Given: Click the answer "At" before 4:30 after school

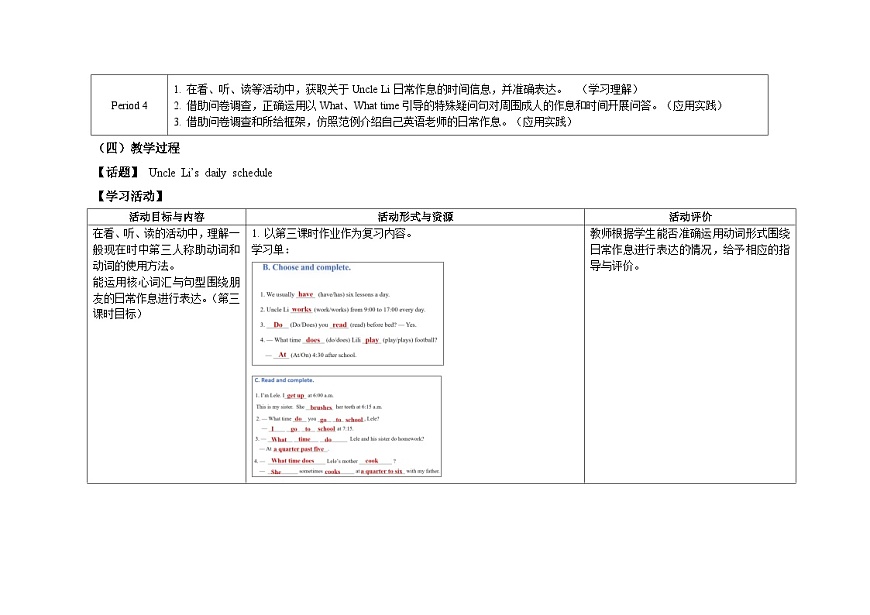Looking at the screenshot, I should pos(282,355).
